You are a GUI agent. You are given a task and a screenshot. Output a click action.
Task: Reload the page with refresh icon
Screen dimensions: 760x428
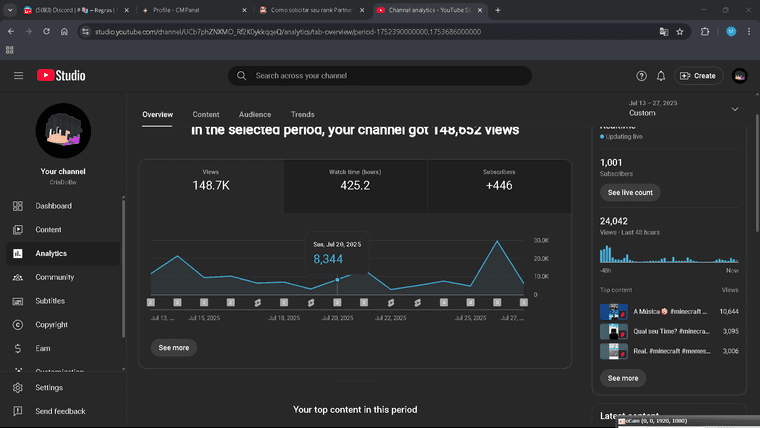47,32
